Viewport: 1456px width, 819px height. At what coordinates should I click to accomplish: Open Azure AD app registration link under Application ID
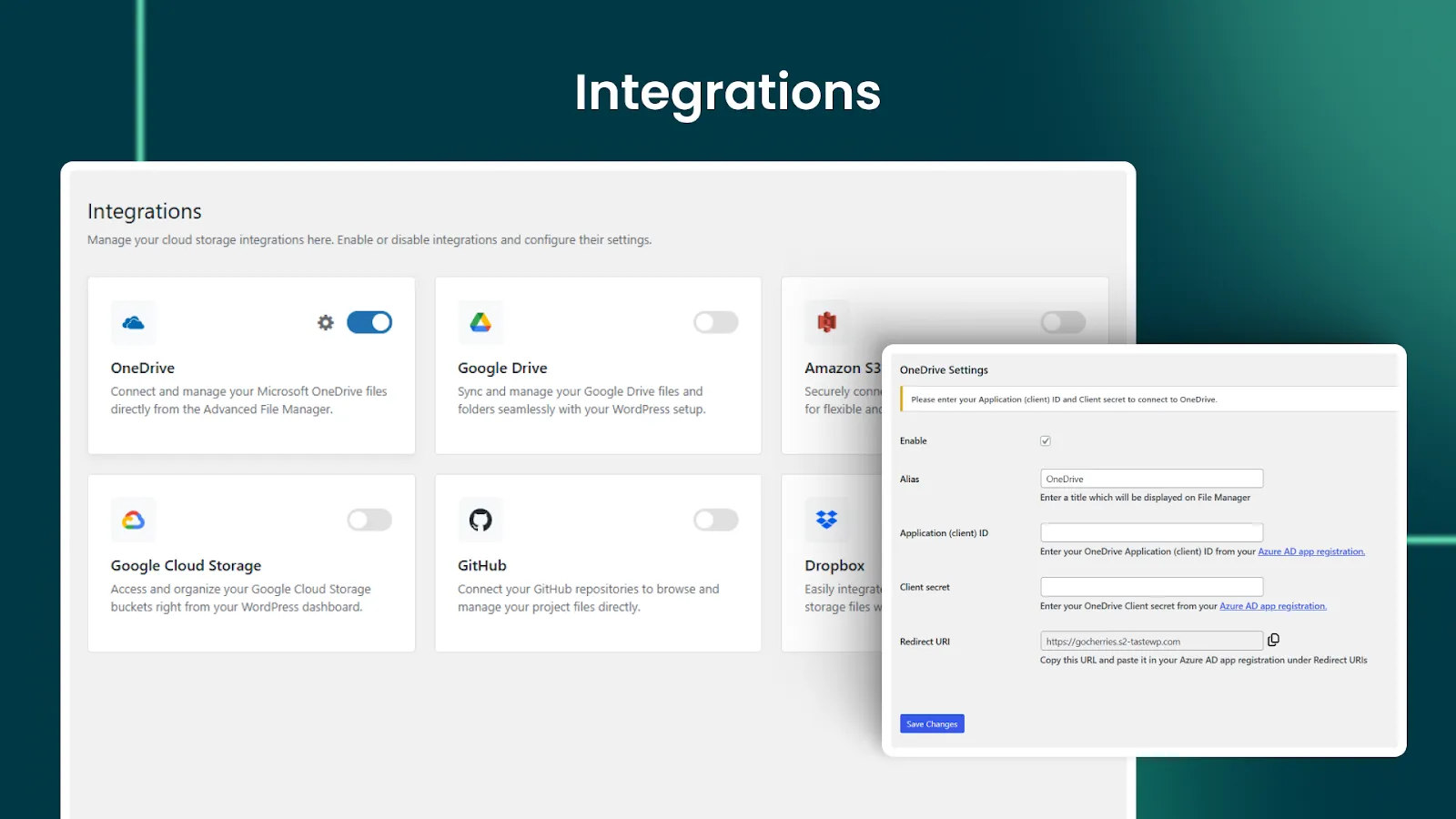click(1310, 551)
